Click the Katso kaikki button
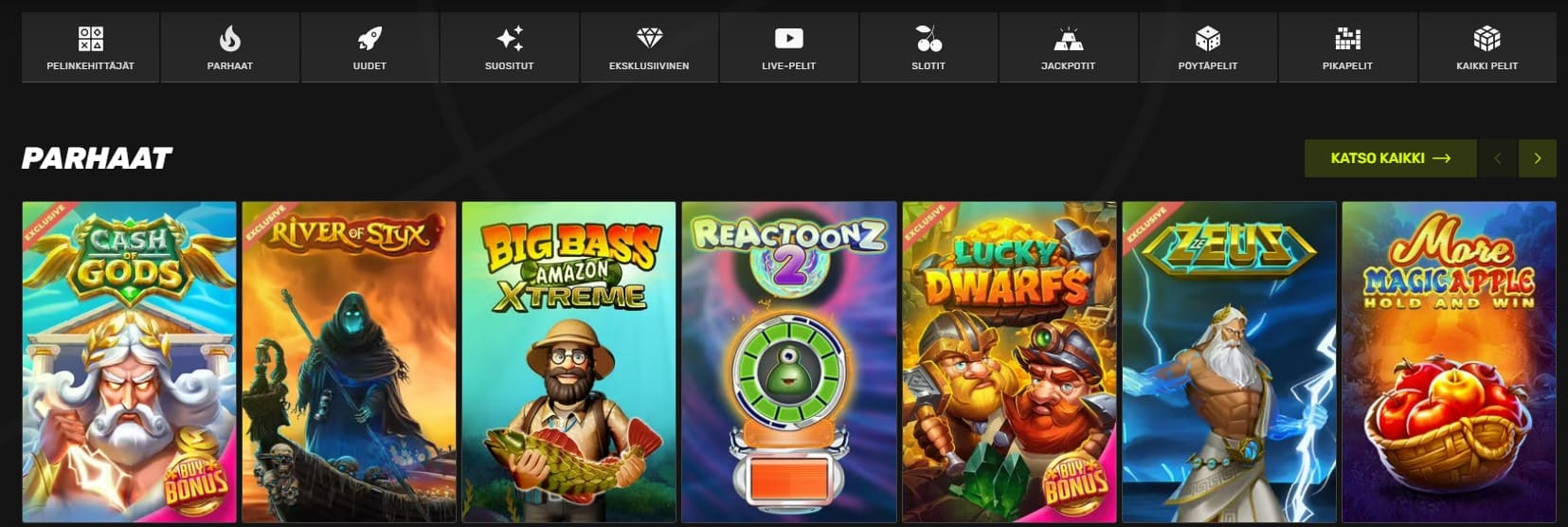This screenshot has width=1568, height=527. coord(1390,158)
